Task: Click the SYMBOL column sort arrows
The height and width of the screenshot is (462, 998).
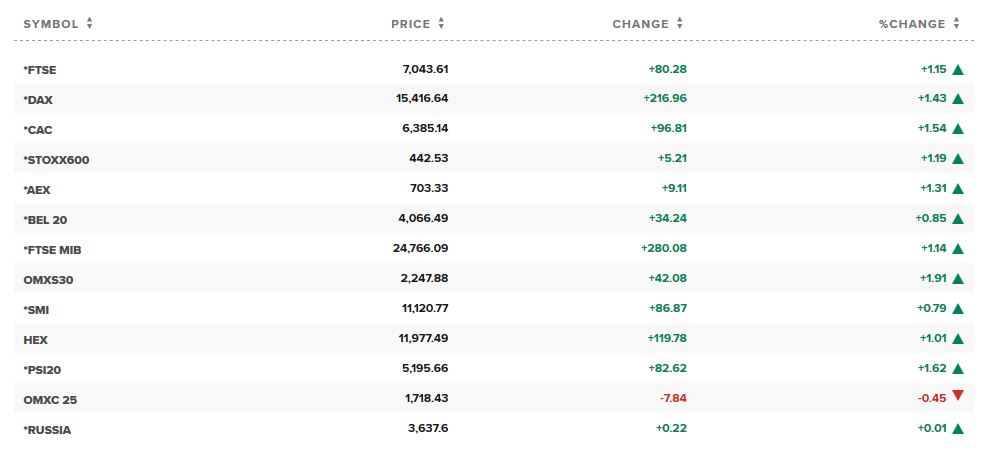Action: (90, 24)
